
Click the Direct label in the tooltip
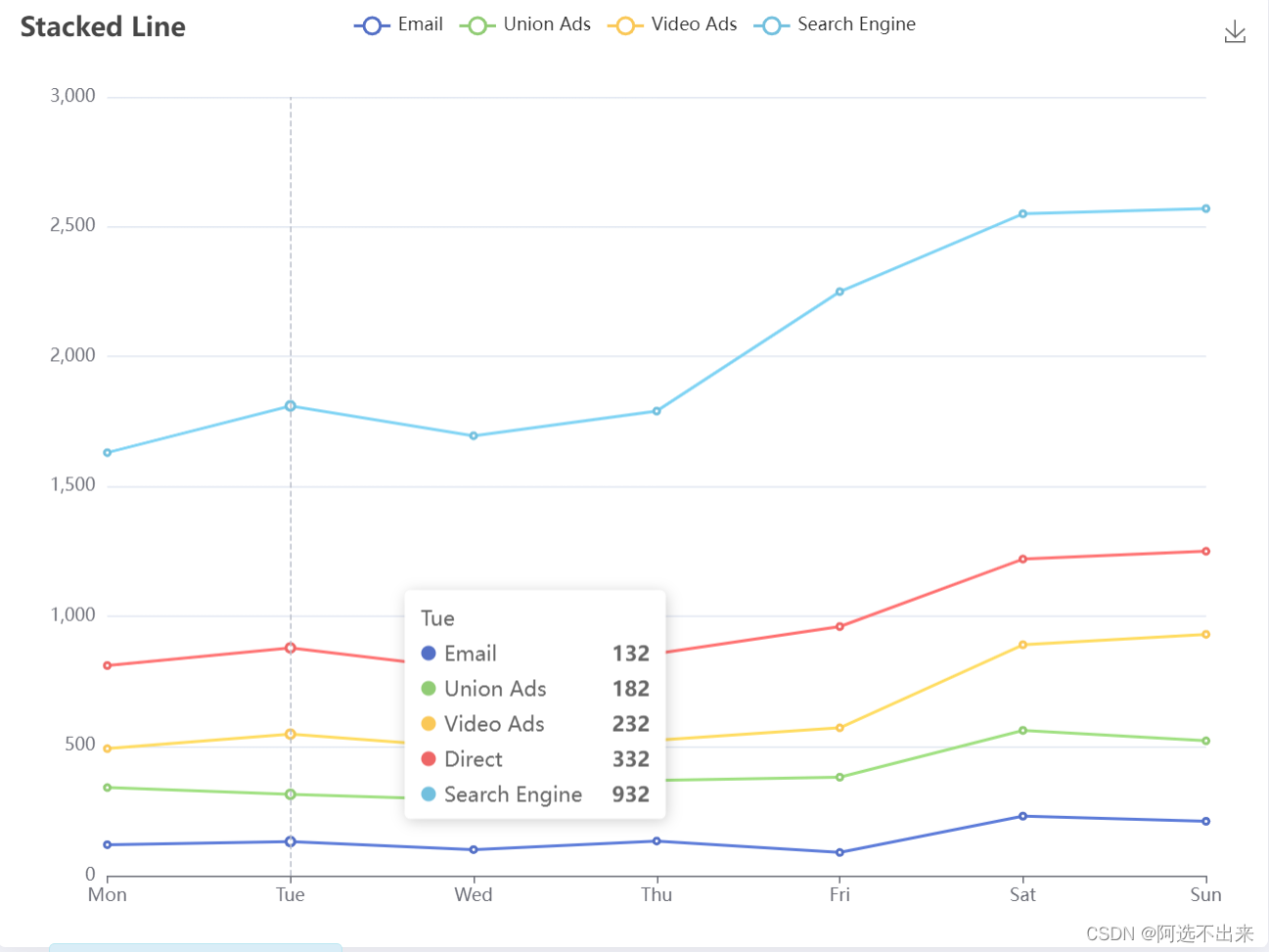pyautogui.click(x=474, y=759)
